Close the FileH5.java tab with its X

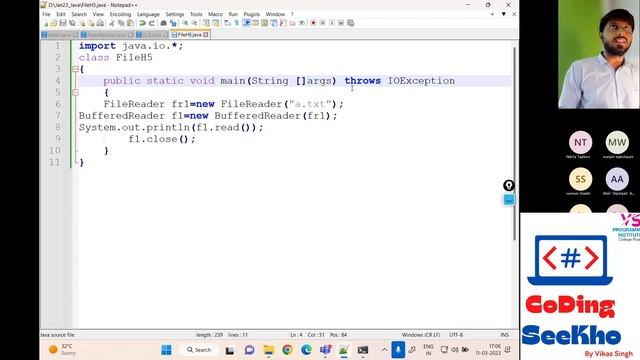206,35
